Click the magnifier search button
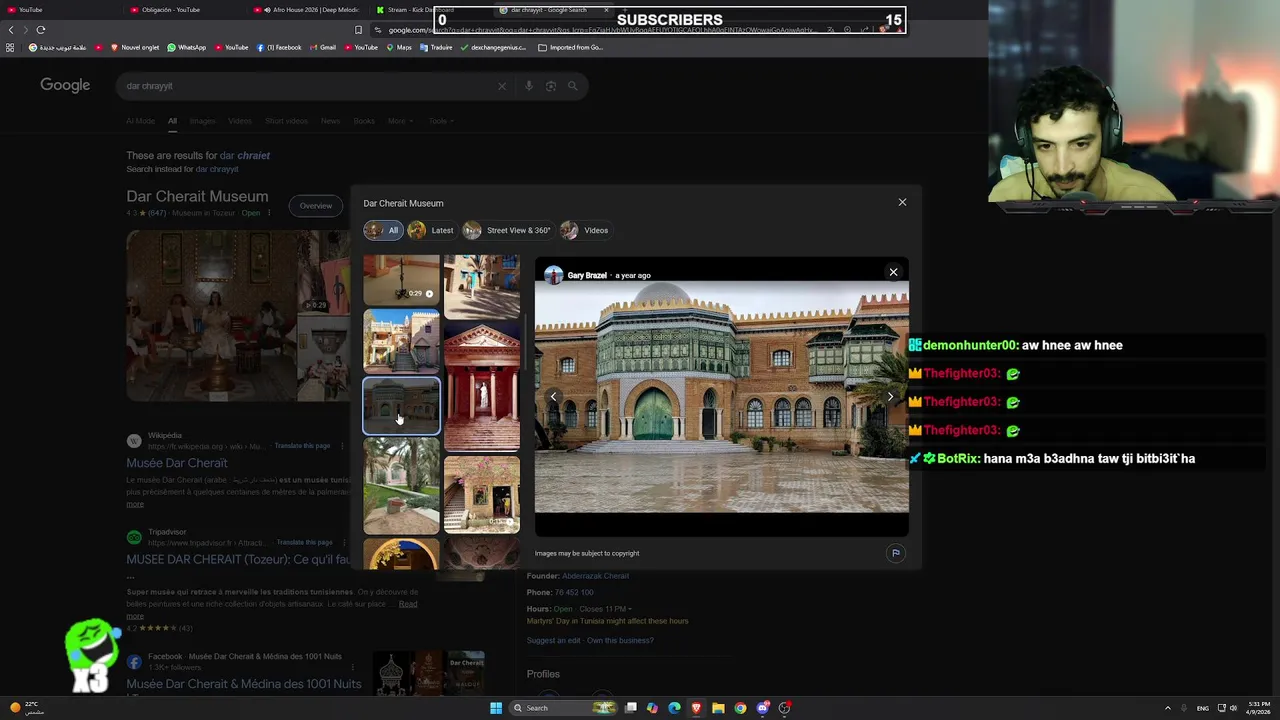This screenshot has height=720, width=1280. point(573,86)
